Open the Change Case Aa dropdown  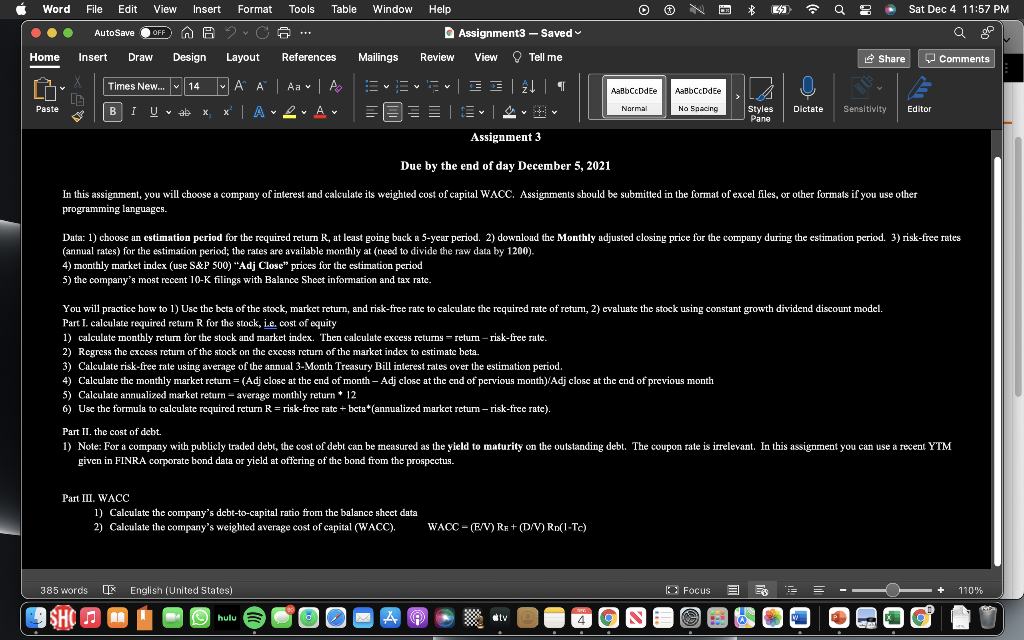[298, 86]
